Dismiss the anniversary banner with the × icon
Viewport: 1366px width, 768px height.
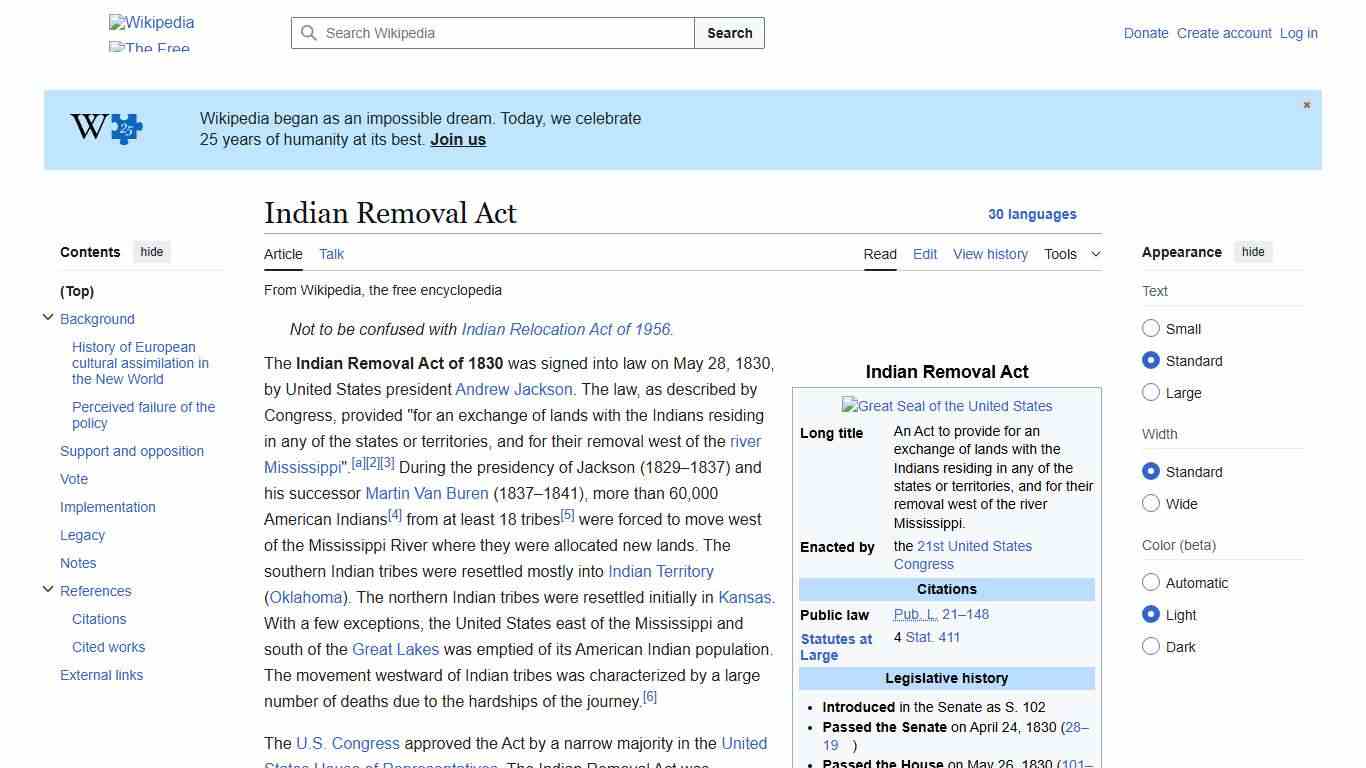[x=1306, y=104]
